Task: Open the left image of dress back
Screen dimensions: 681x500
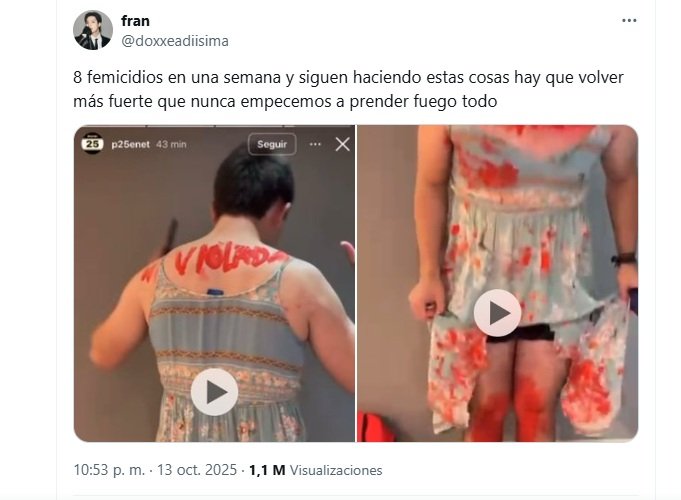Action: [x=215, y=283]
